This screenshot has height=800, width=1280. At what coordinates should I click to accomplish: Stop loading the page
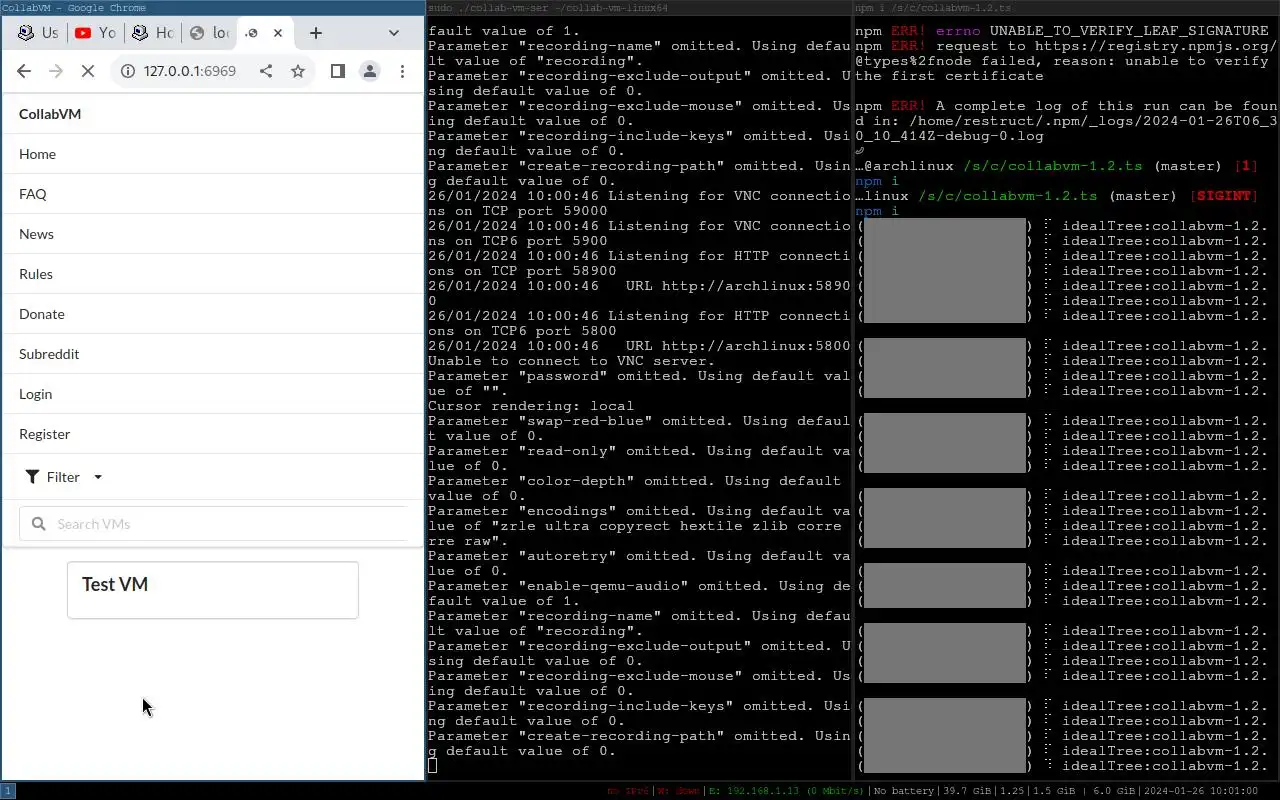coord(88,71)
